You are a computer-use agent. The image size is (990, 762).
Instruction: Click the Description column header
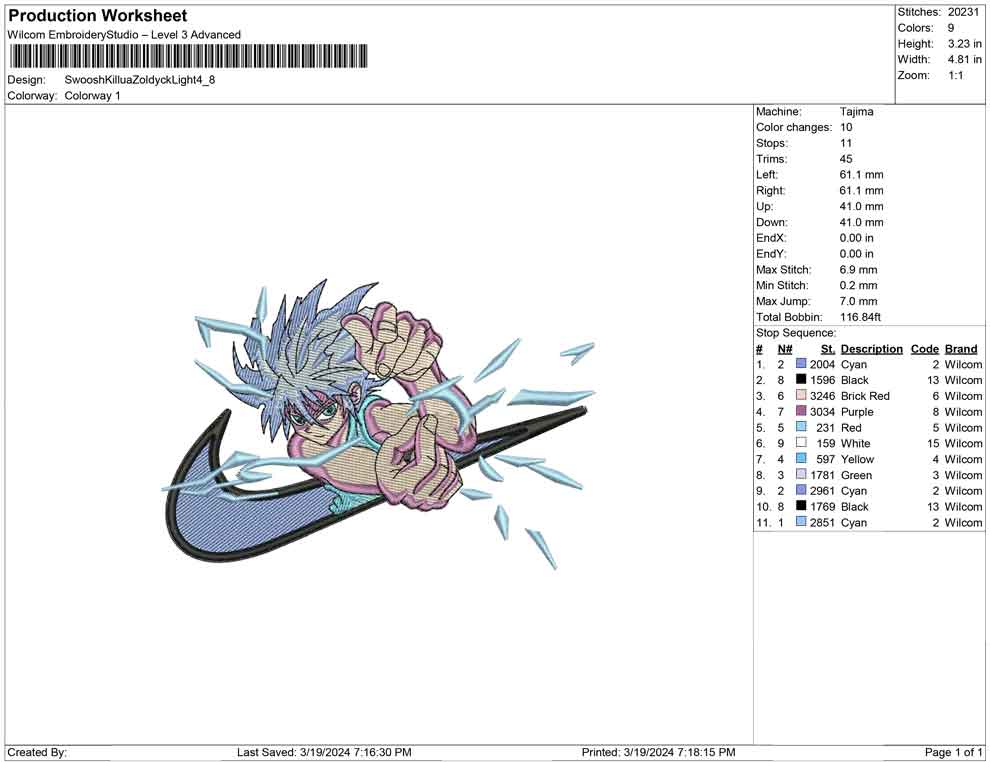pos(871,348)
